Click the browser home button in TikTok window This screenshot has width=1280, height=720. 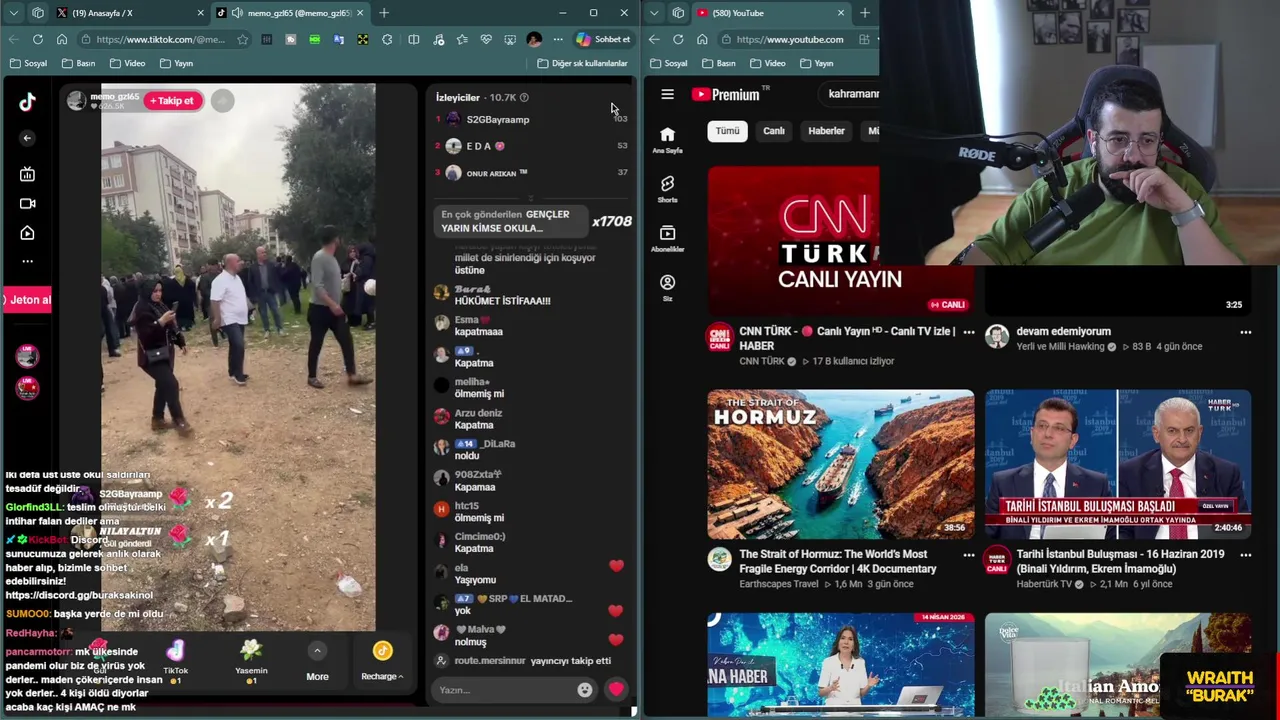[x=62, y=39]
